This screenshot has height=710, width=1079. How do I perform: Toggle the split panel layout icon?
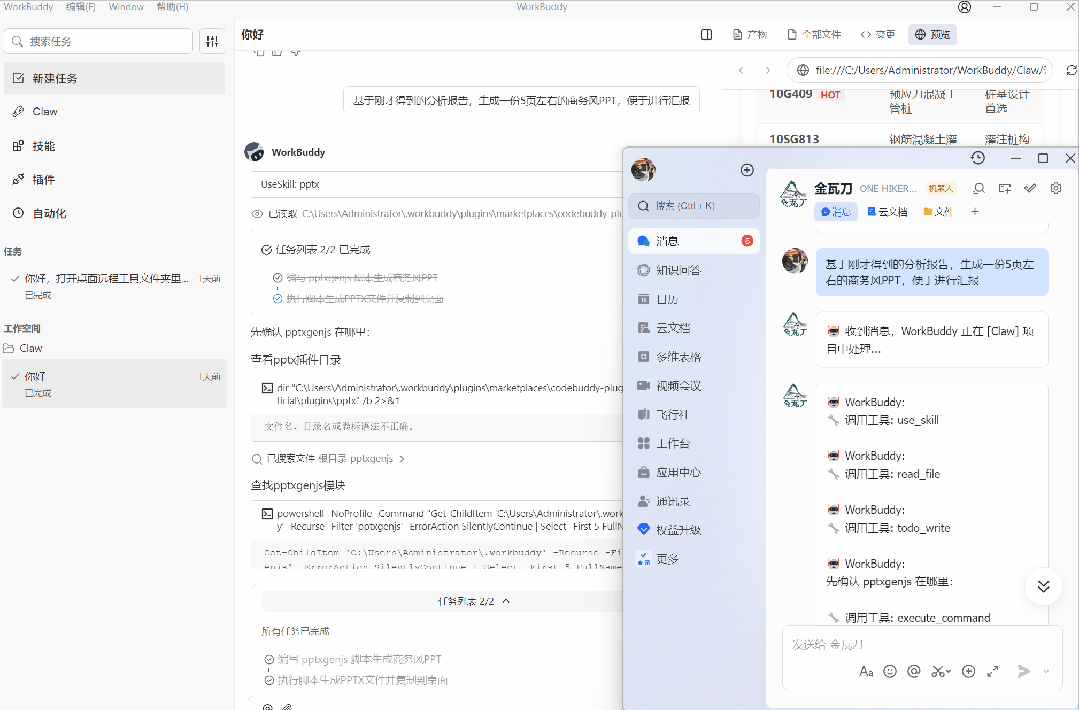click(x=706, y=34)
